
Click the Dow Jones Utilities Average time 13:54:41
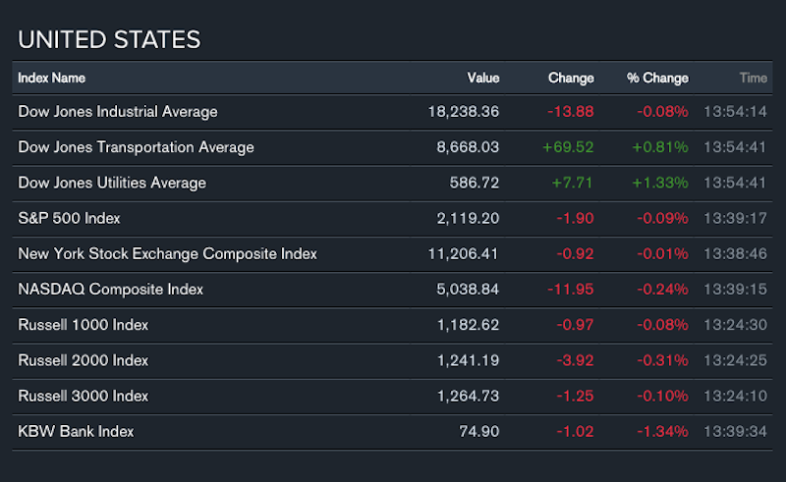tap(735, 183)
